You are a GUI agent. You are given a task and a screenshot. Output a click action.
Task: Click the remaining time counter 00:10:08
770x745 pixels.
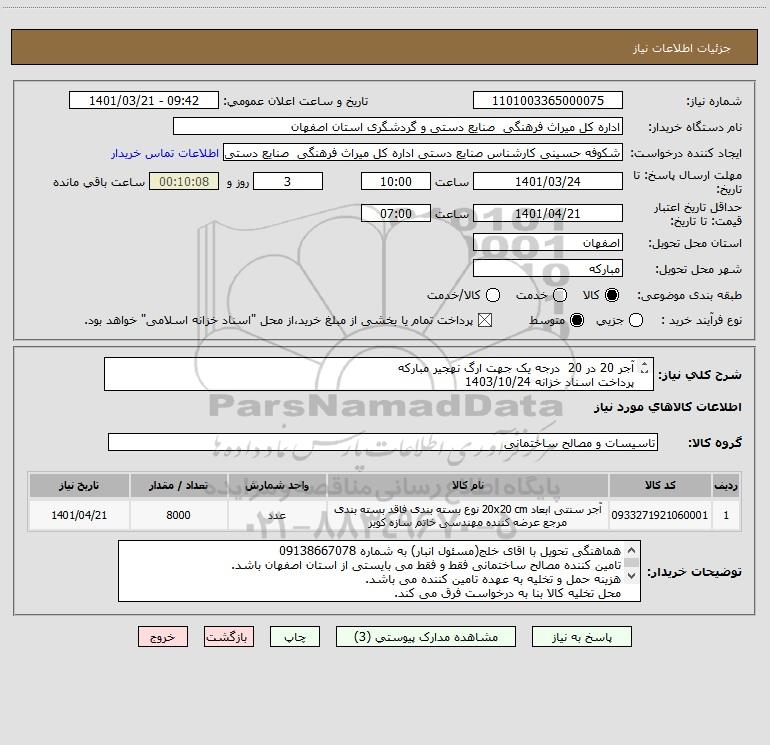(184, 181)
